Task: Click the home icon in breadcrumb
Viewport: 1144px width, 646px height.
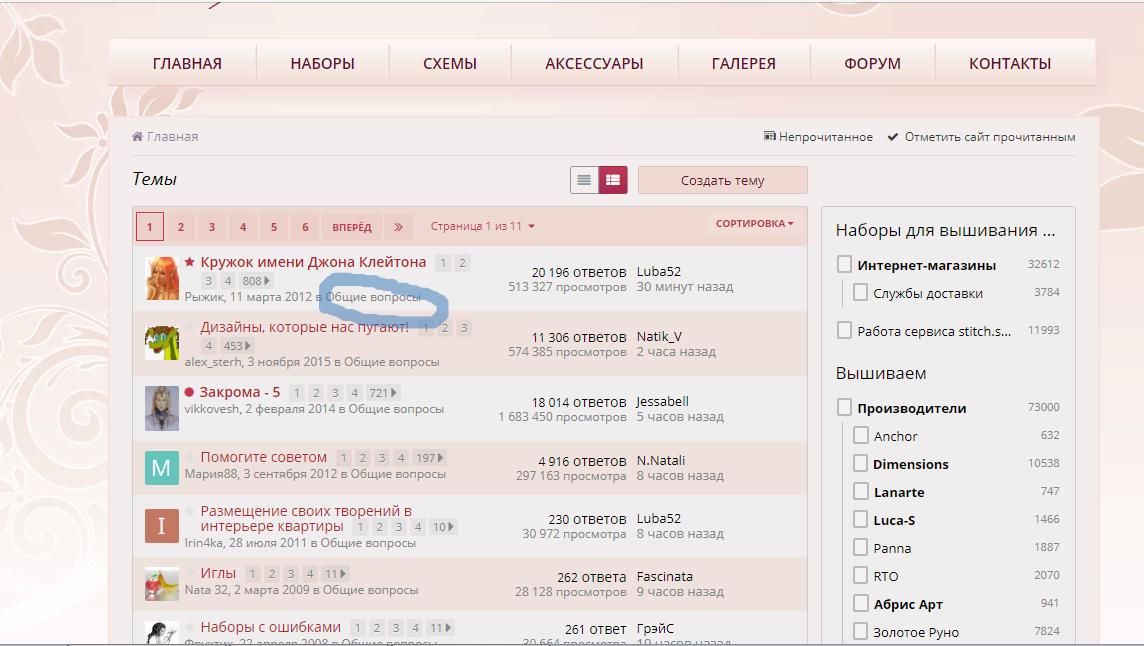Action: tap(138, 137)
